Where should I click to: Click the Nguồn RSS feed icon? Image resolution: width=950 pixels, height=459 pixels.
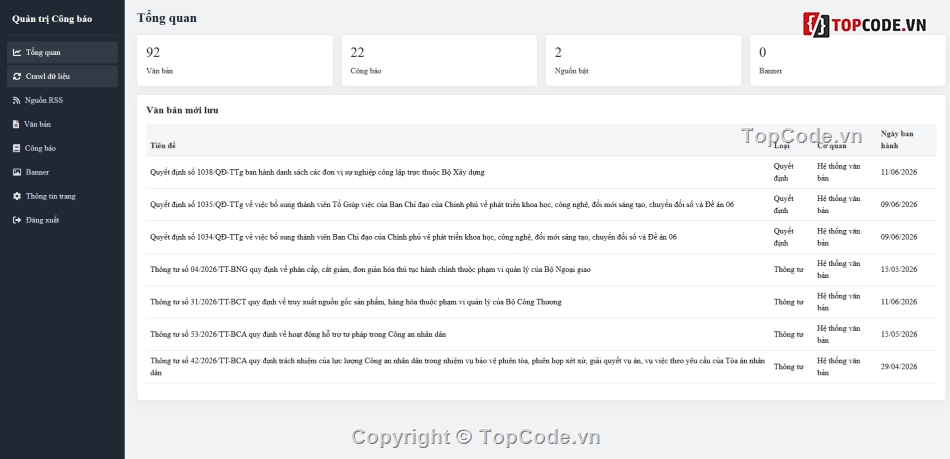16,101
